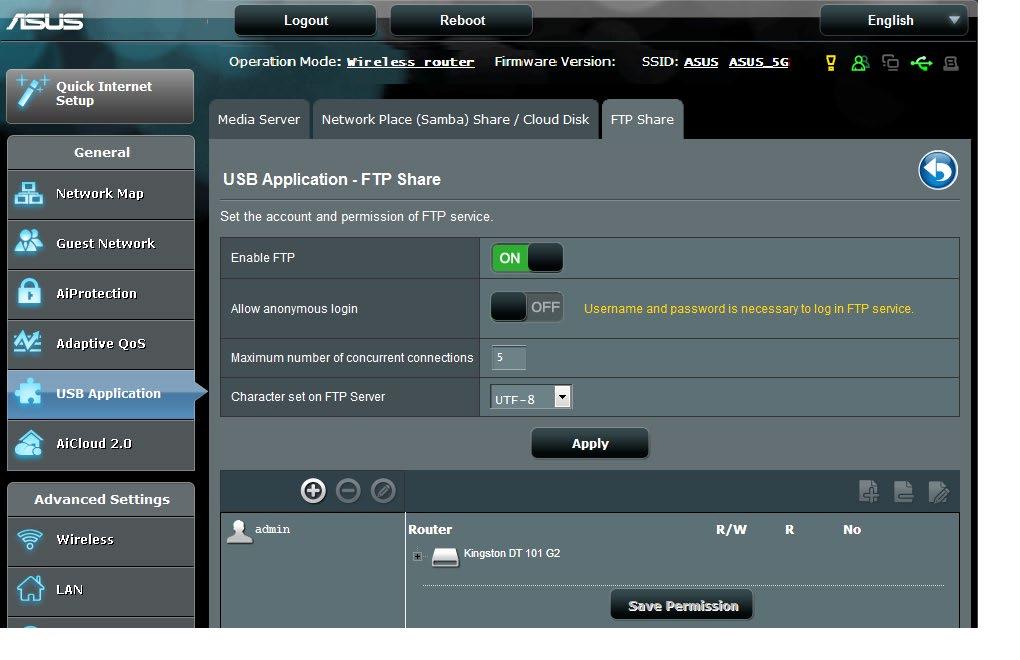Click the delete folder icon
This screenshot has height=660, width=1020.
click(904, 492)
